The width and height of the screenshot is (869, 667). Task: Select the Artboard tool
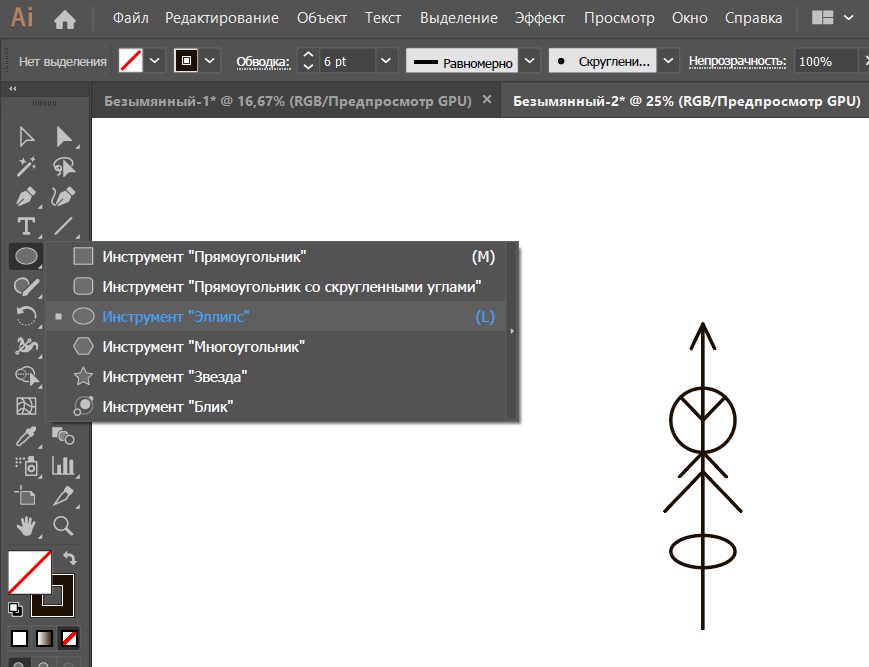[25, 496]
